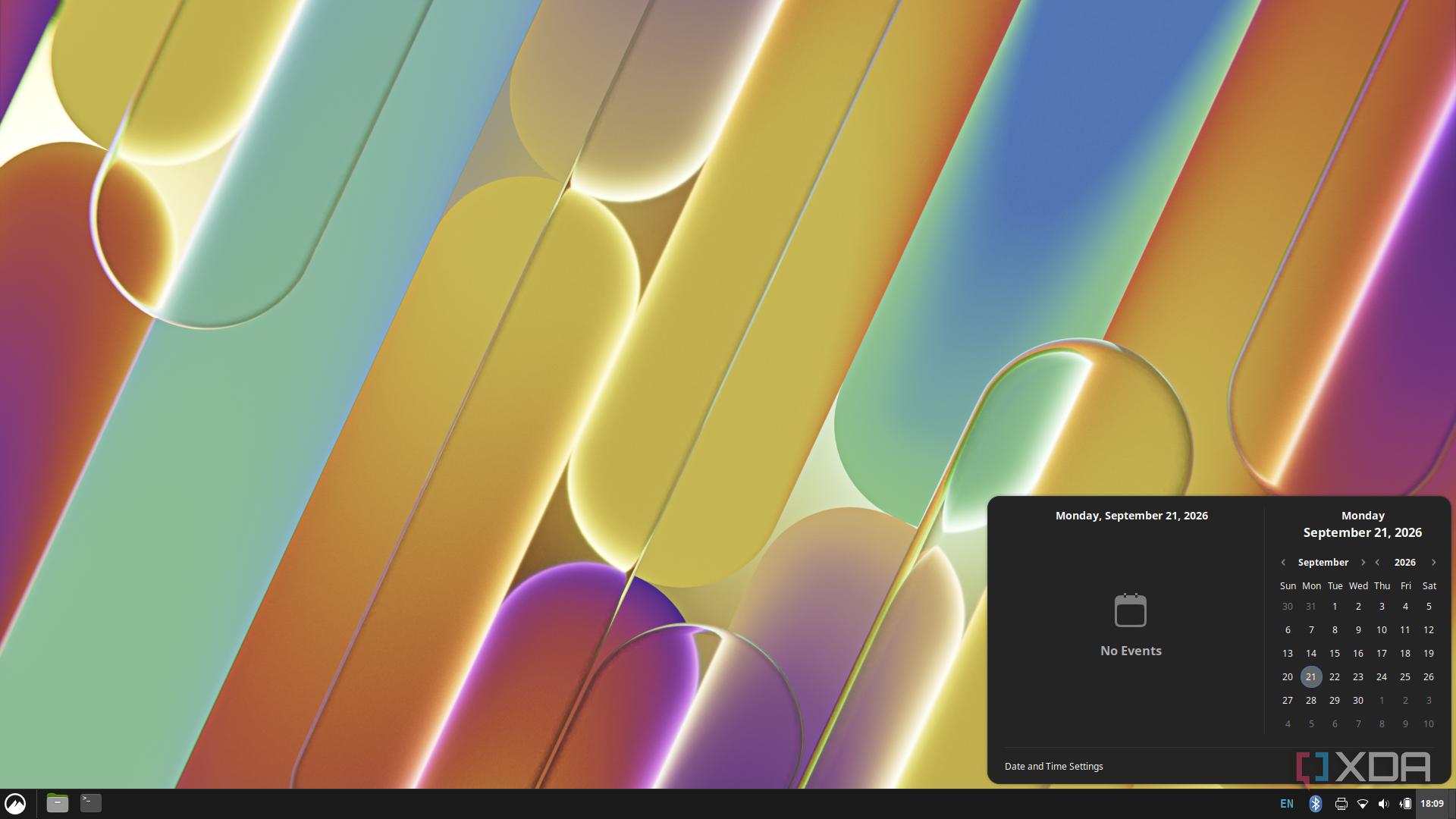Select day 13 in the calendar
The width and height of the screenshot is (1456, 819).
click(1288, 654)
